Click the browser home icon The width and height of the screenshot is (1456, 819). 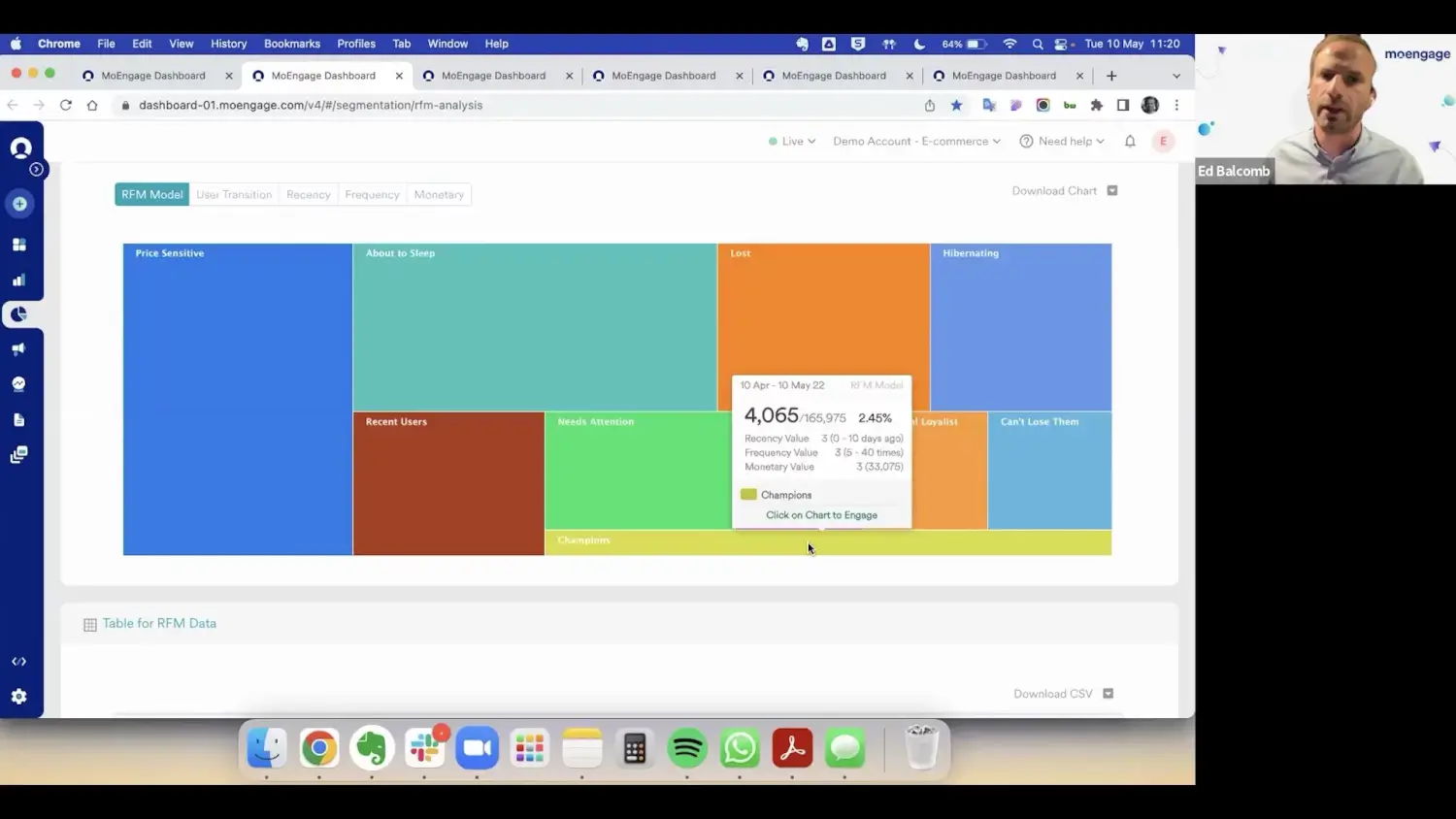click(92, 105)
